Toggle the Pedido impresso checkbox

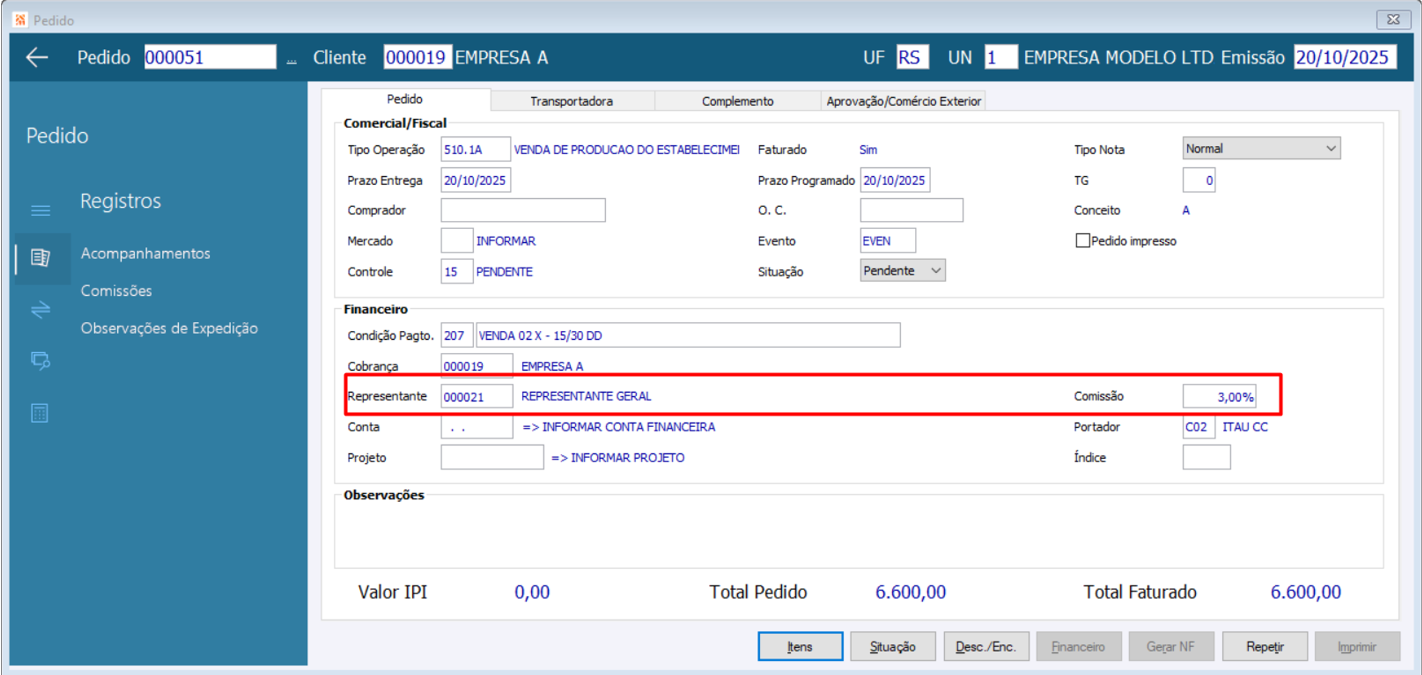pyautogui.click(x=1082, y=241)
